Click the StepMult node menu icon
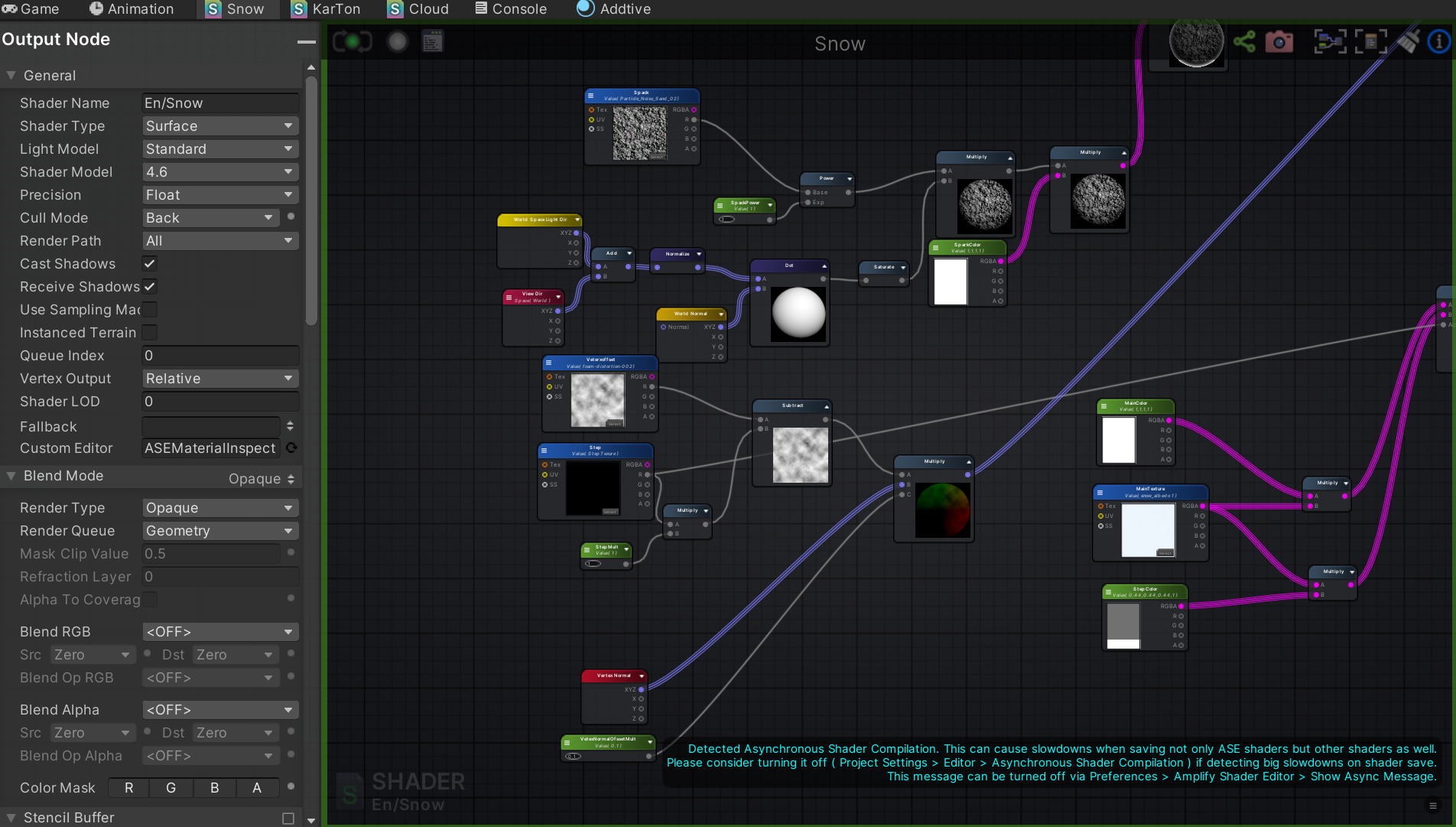This screenshot has height=827, width=1456. (587, 549)
